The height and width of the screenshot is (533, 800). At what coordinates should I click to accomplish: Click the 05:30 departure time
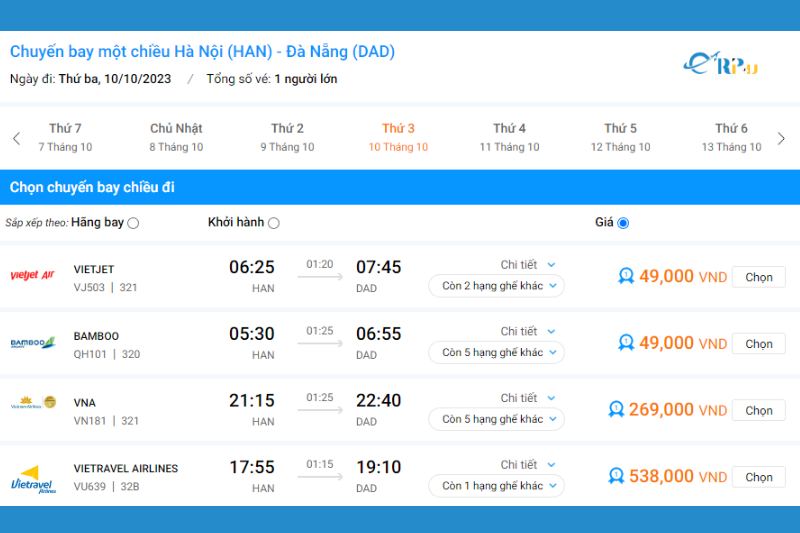[252, 334]
